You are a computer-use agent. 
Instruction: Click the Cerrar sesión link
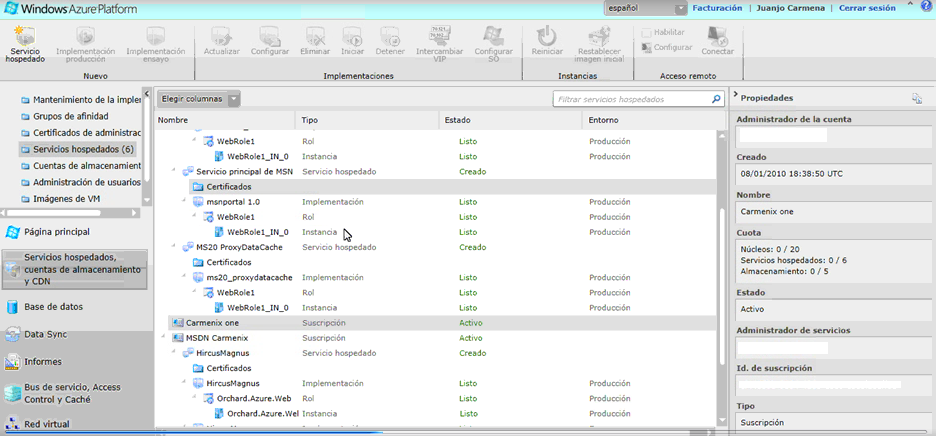pyautogui.click(x=867, y=8)
